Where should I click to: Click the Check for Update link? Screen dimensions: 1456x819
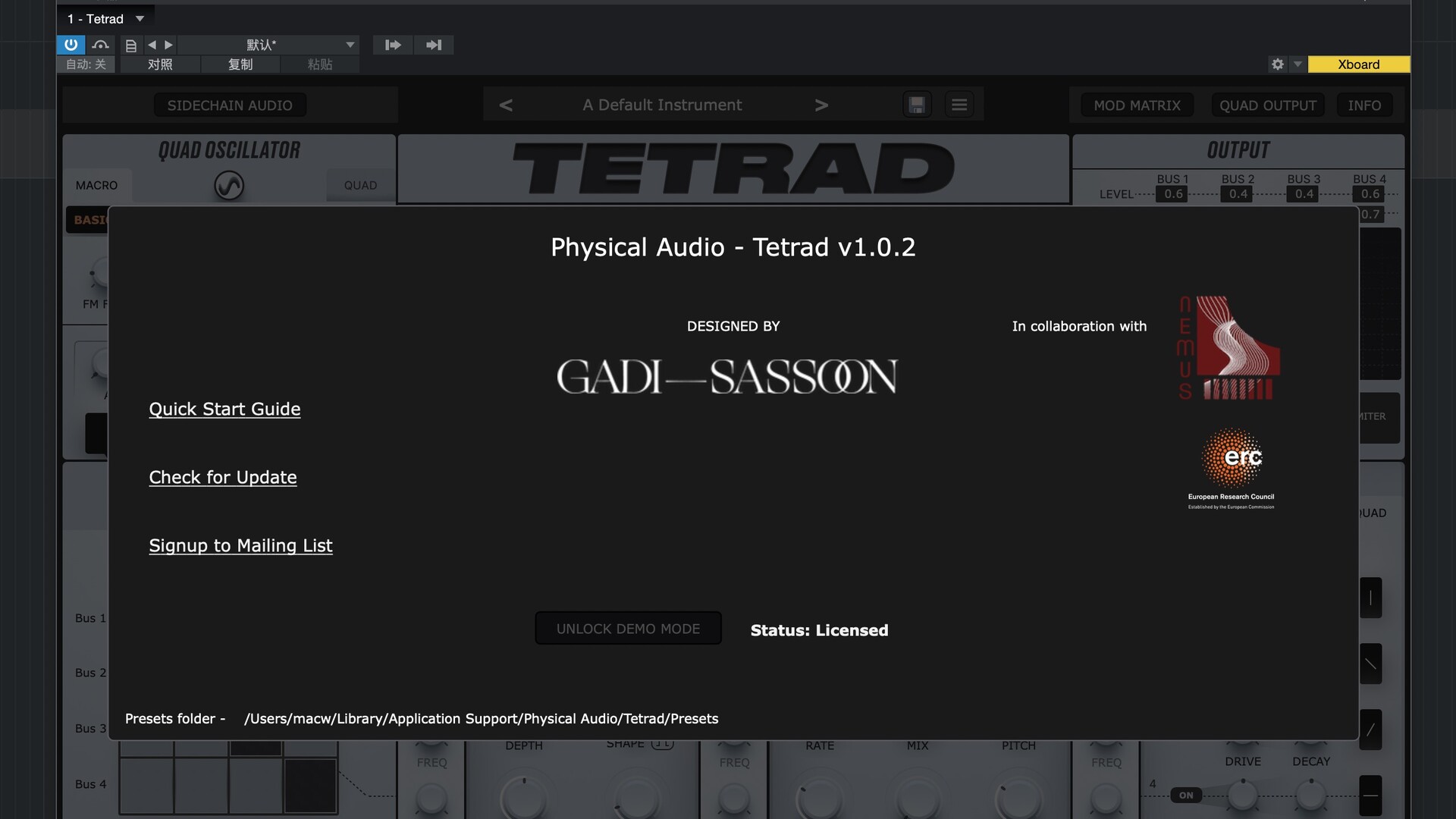pos(223,478)
